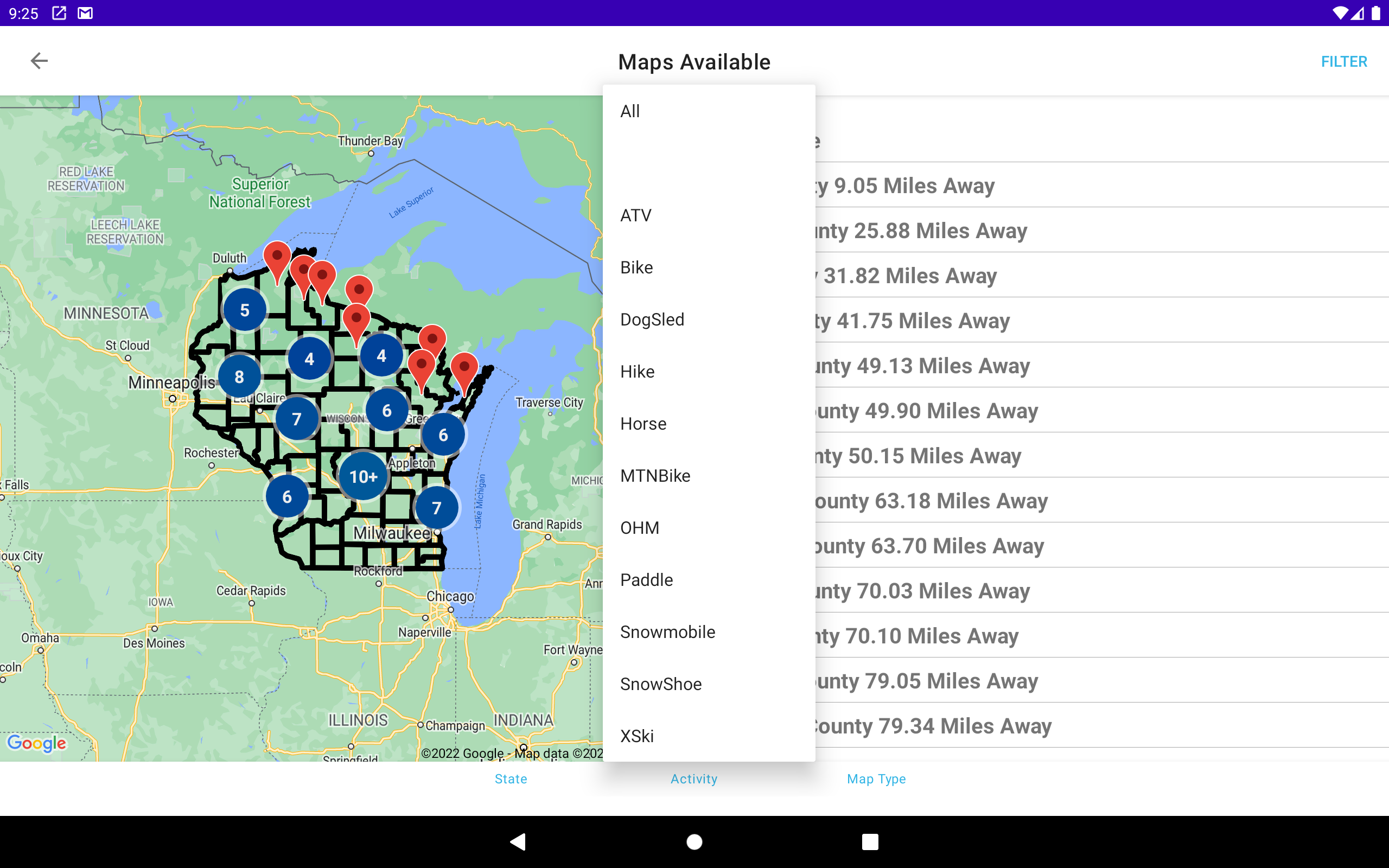The width and height of the screenshot is (1389, 868).
Task: Tap the back arrow icon
Action: [39, 61]
